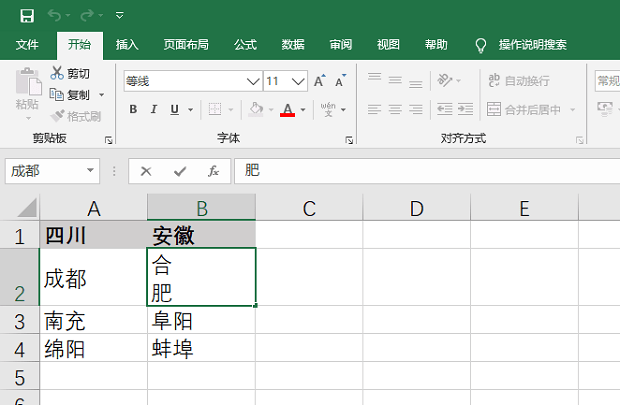Open the 审阅 tab
Viewport: 620px width, 405px height.
(340, 45)
